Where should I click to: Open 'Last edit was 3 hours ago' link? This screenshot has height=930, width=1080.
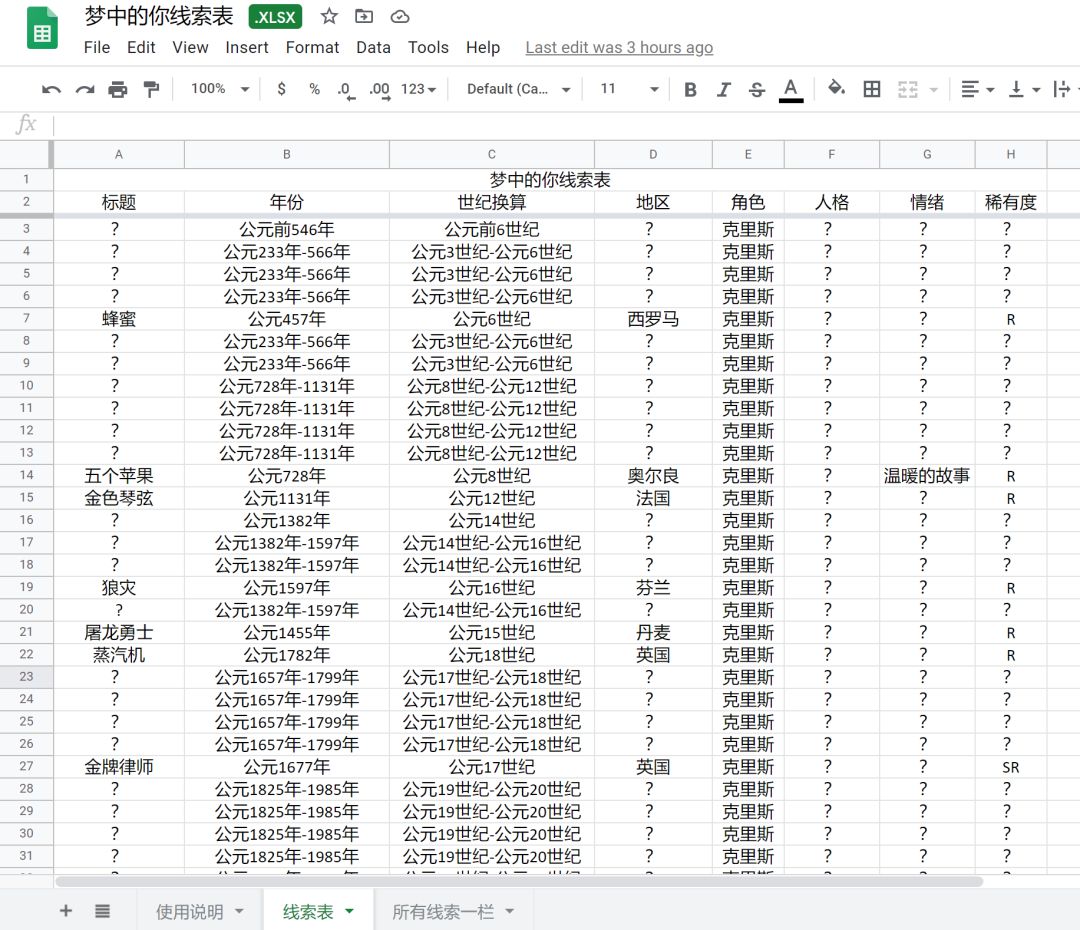pos(619,48)
